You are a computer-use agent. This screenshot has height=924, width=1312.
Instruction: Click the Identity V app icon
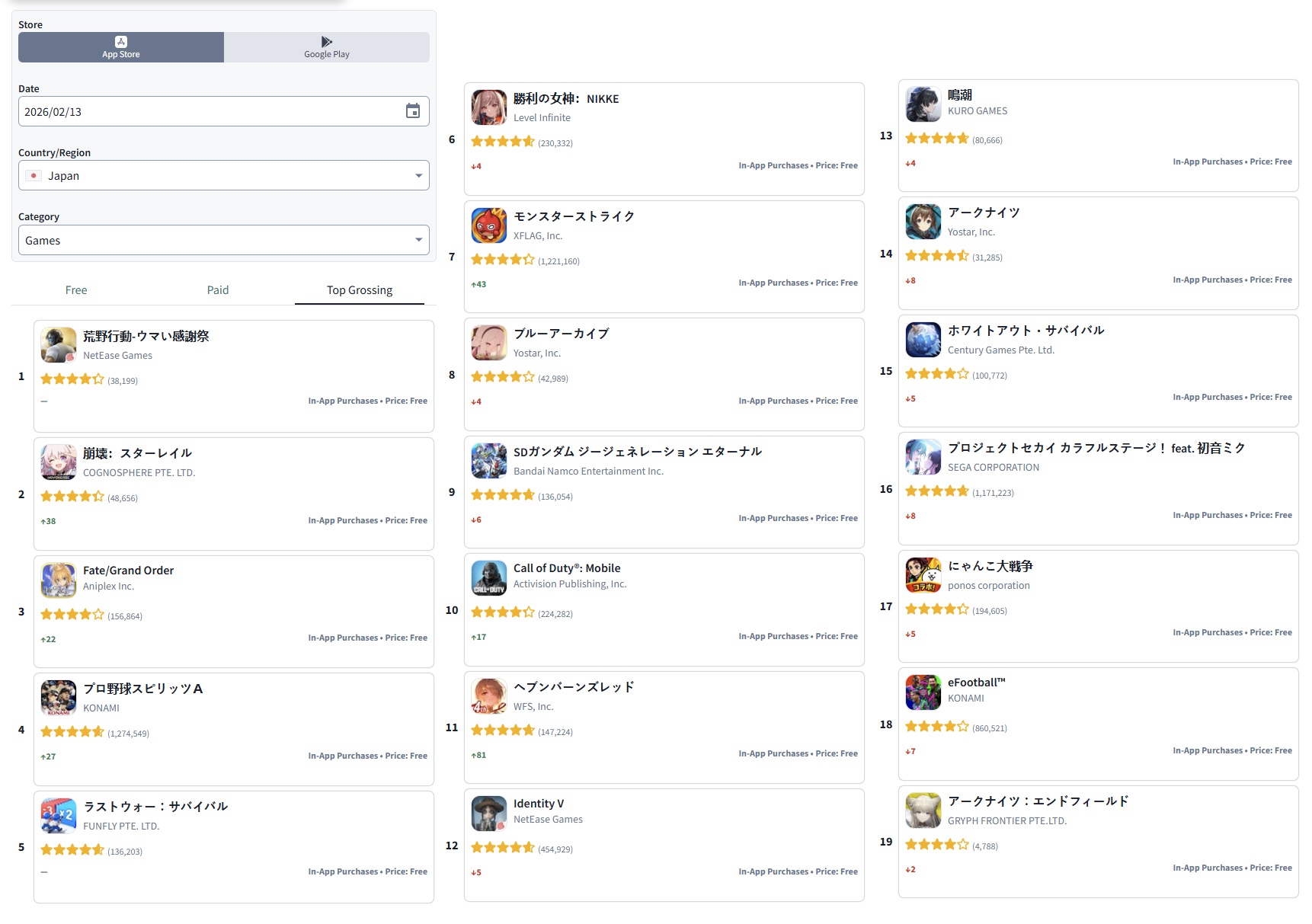(x=489, y=814)
